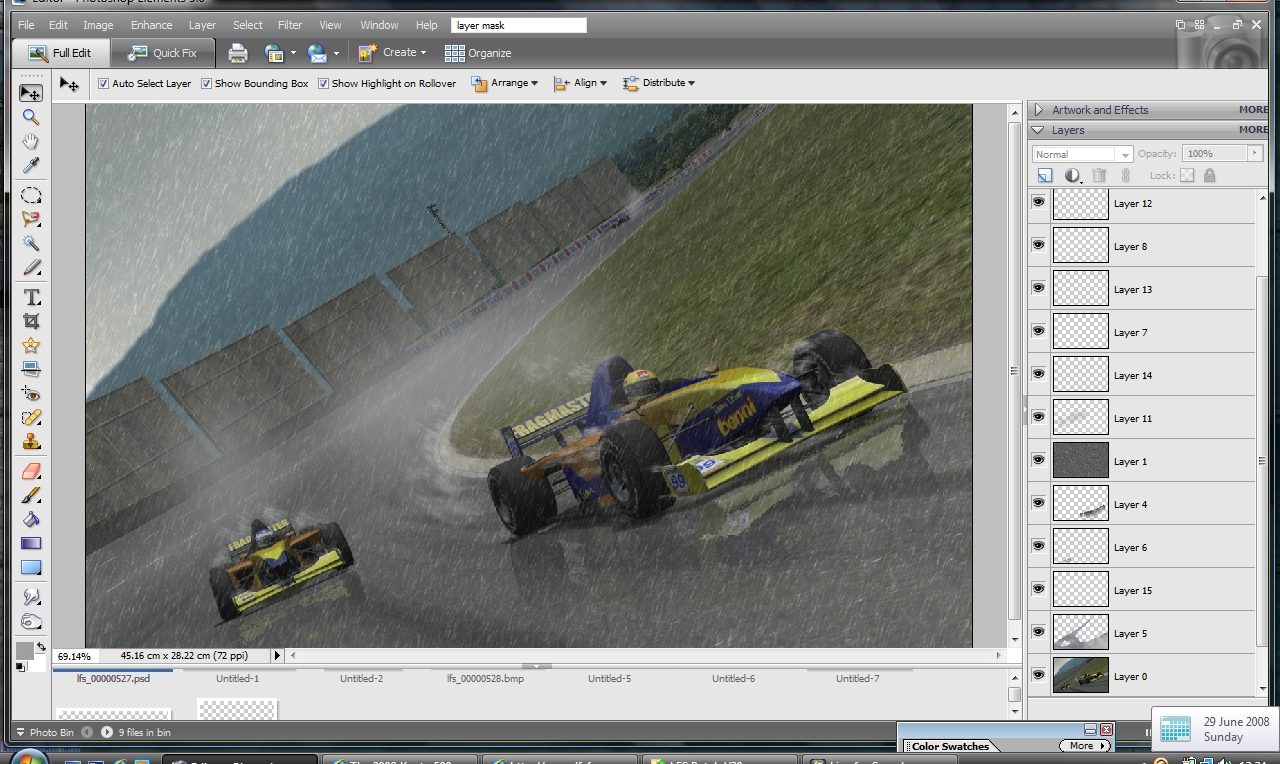
Task: Open the Distribute dropdown
Action: (x=659, y=83)
